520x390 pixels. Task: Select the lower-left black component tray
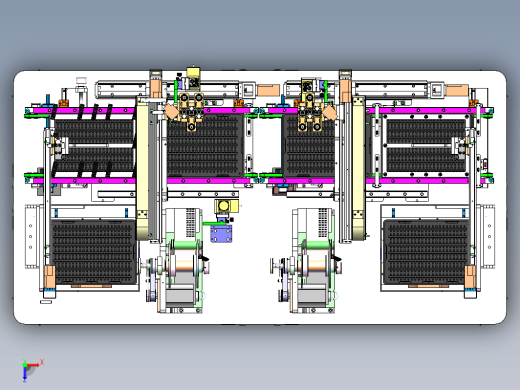pos(94,252)
